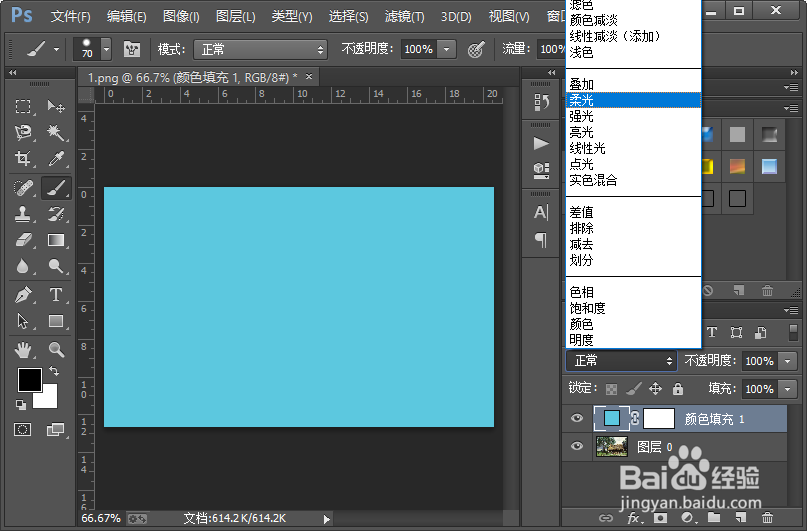Open the tool preset picker arrow
The image size is (807, 531).
click(56, 50)
